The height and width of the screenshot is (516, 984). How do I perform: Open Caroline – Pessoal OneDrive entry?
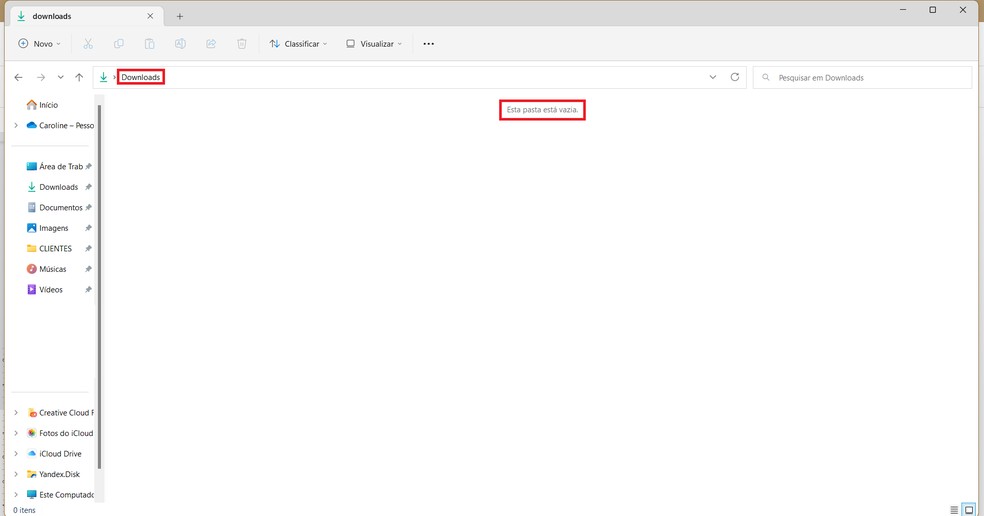point(60,126)
